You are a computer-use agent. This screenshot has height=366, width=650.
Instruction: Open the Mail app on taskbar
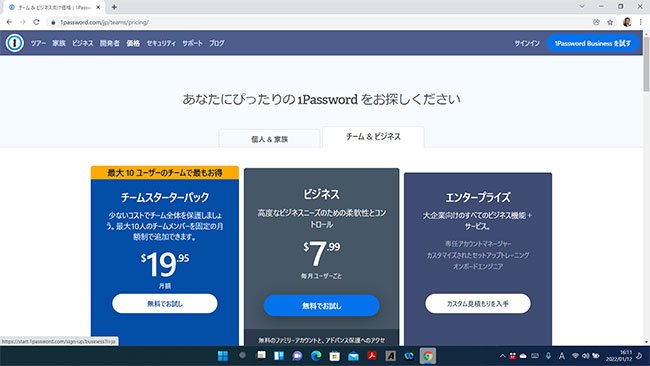click(353, 356)
